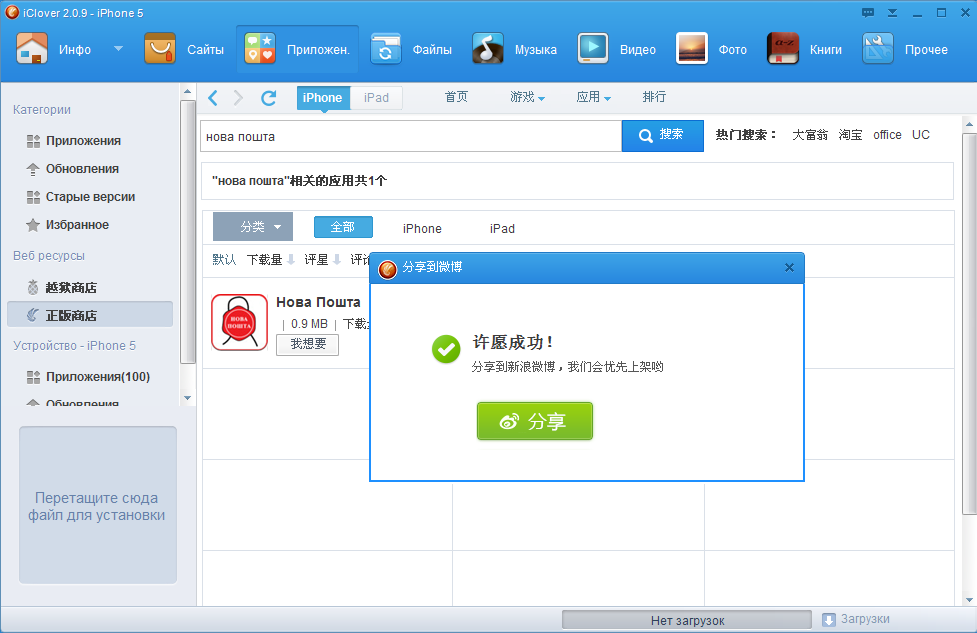Open the Музыка note icon
The width and height of the screenshot is (977, 633).
coord(488,49)
